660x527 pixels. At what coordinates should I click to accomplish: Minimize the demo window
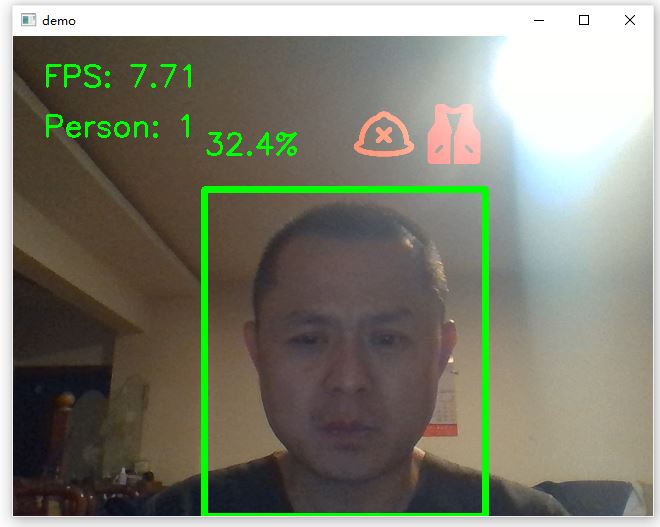[539, 20]
